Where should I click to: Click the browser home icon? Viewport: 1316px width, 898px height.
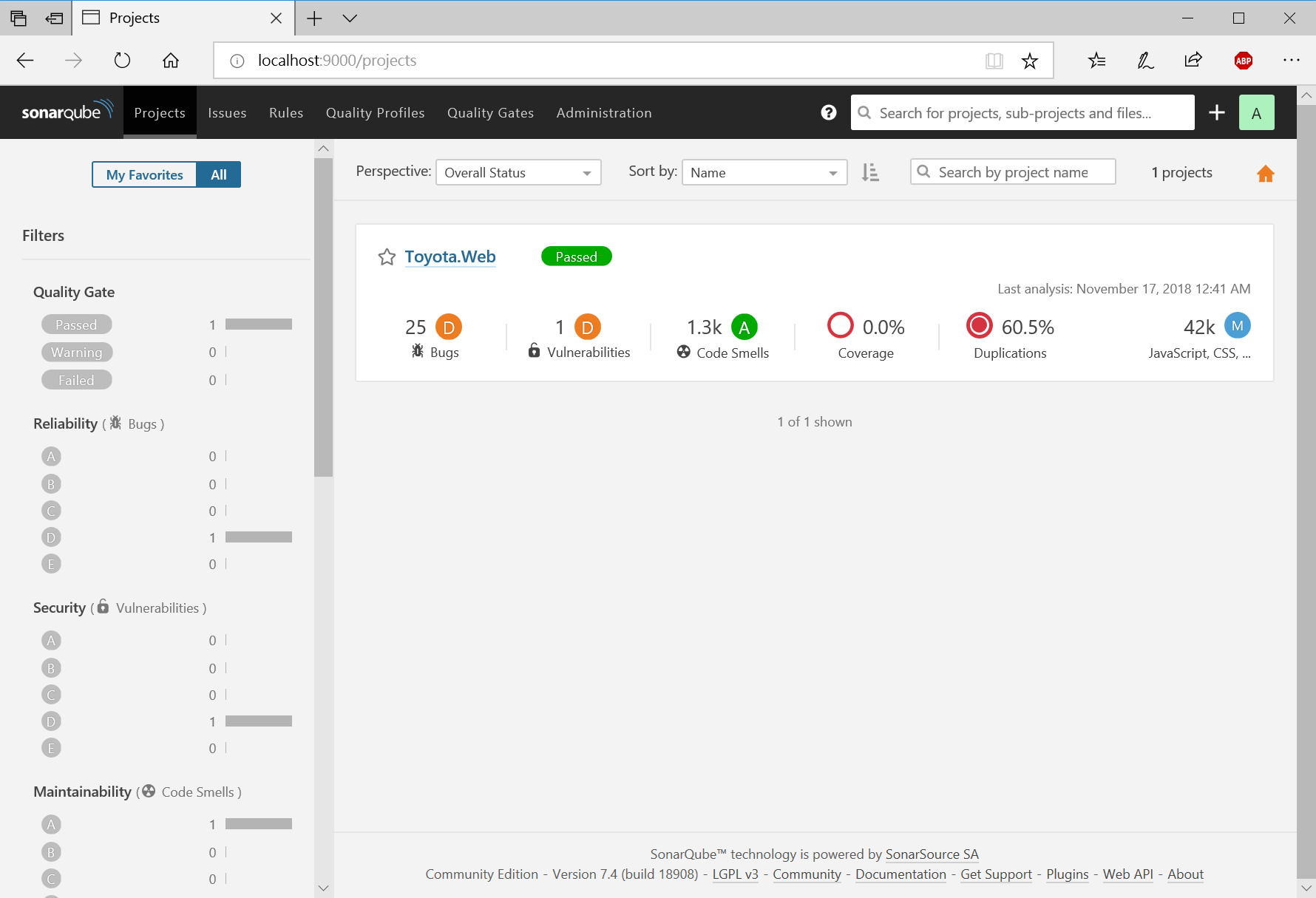[x=171, y=61]
